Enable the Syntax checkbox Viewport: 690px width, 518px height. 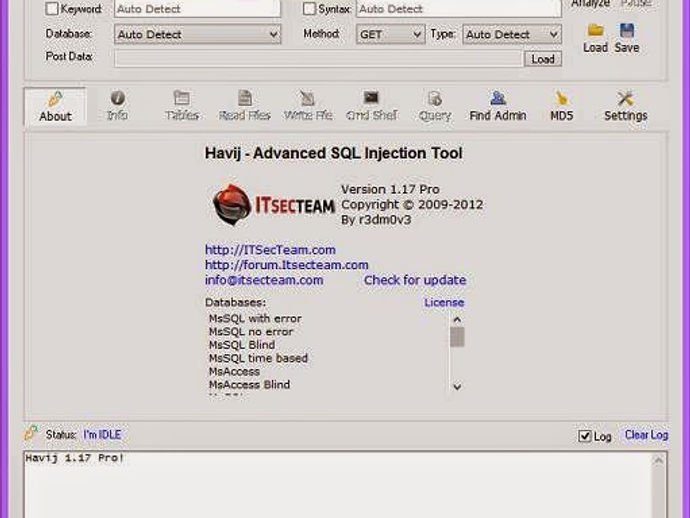[x=309, y=8]
